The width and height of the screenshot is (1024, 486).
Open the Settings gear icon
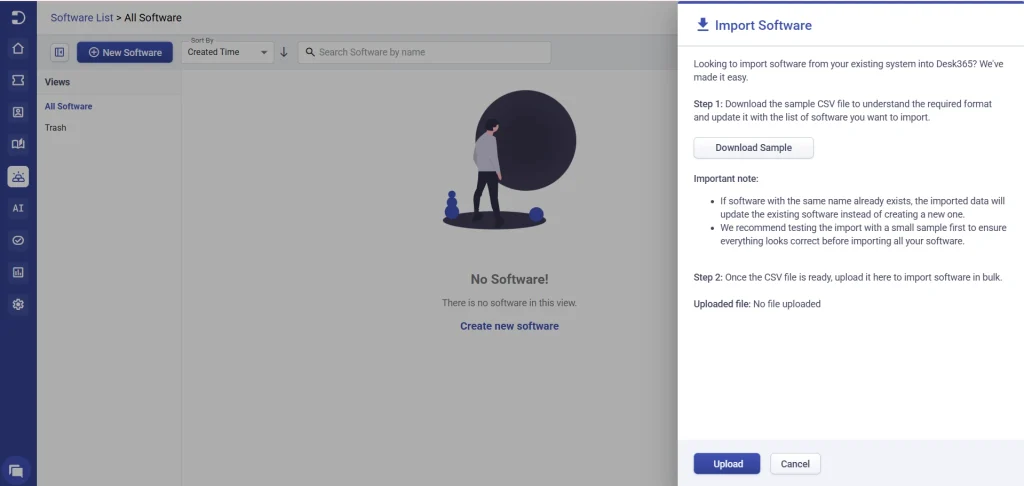click(x=18, y=304)
